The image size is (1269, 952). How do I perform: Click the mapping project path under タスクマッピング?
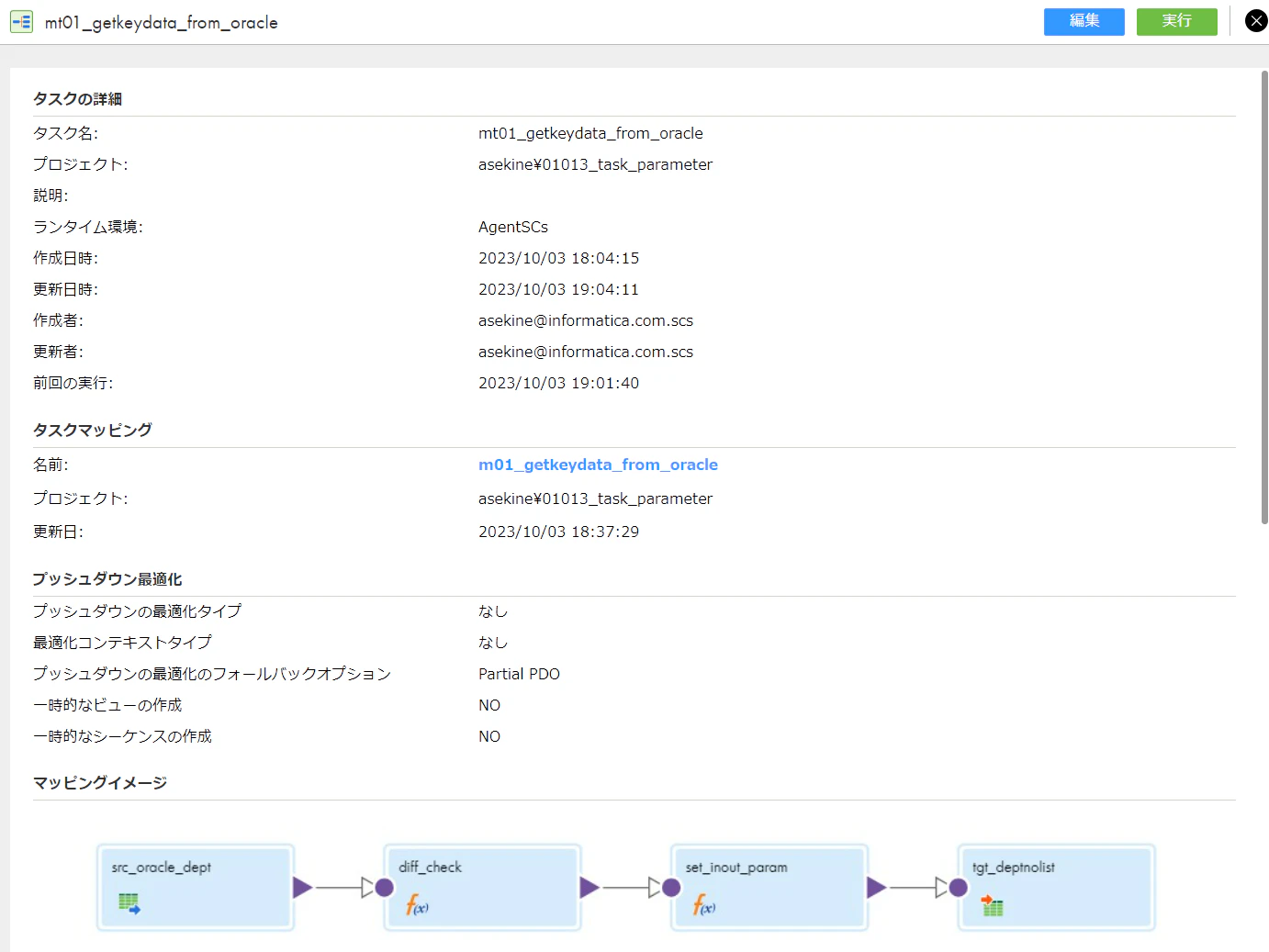click(595, 498)
